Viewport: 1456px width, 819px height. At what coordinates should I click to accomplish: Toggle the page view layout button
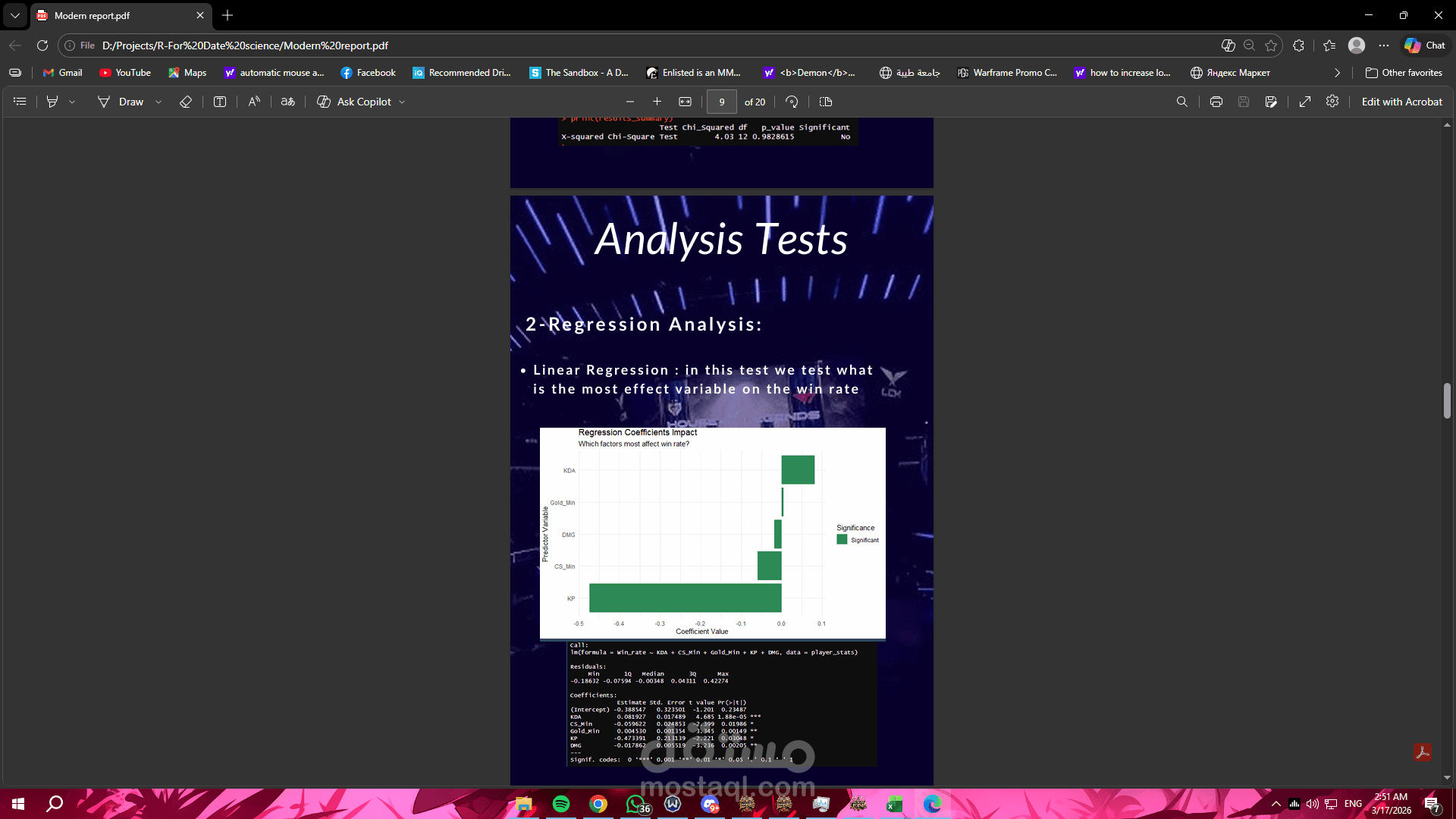826,102
